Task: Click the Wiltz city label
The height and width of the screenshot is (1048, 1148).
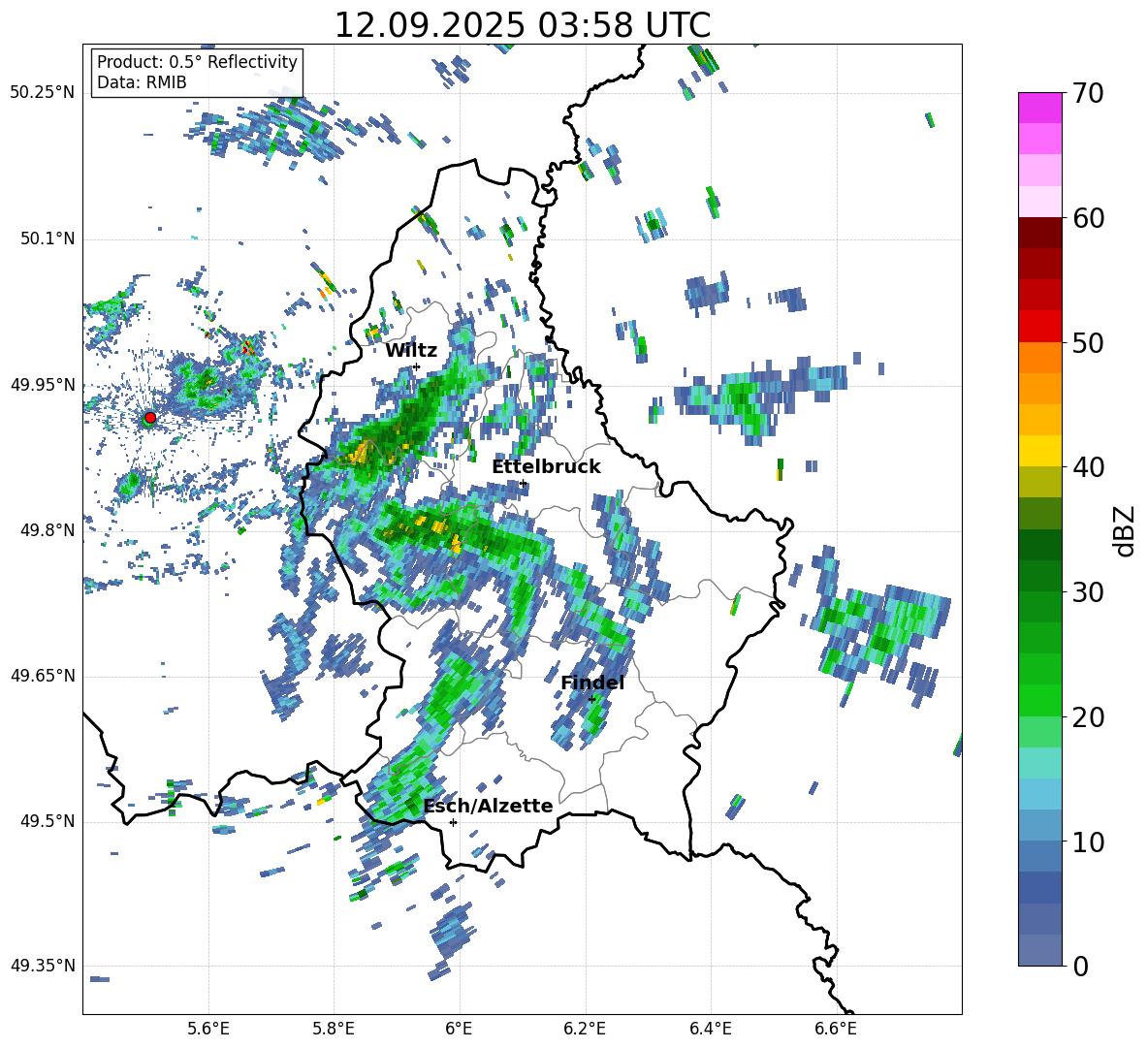Action: [411, 350]
